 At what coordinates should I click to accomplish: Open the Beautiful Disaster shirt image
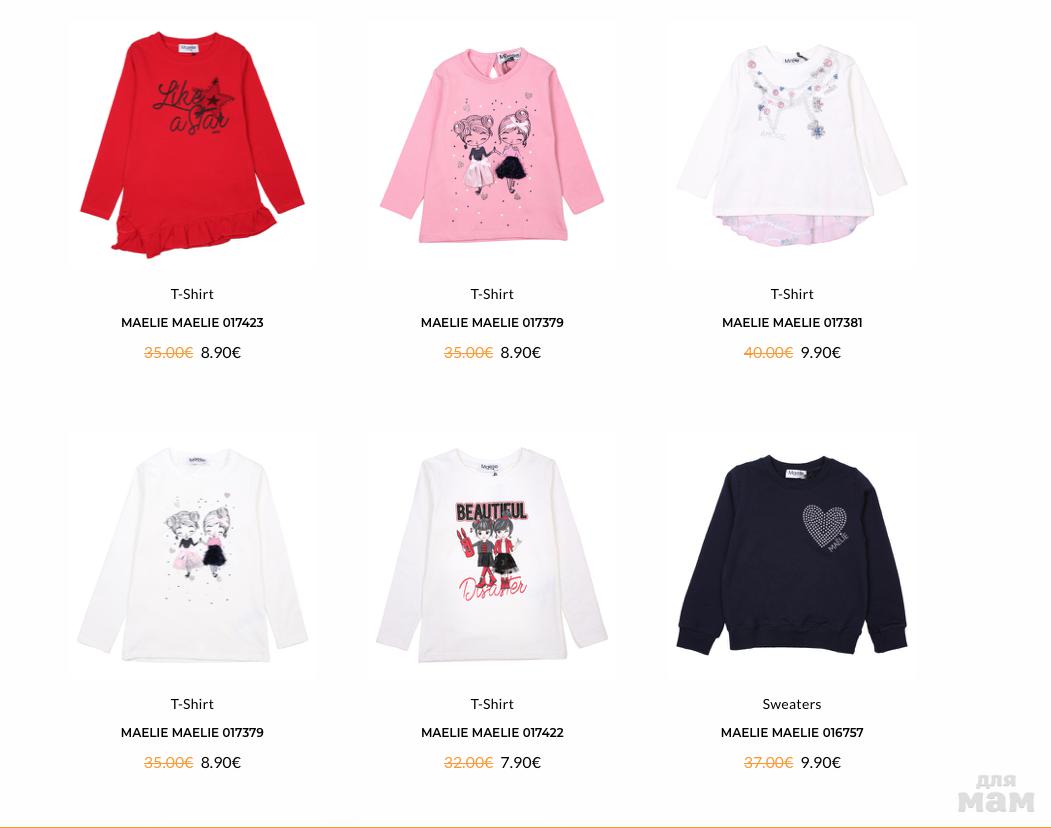click(492, 554)
